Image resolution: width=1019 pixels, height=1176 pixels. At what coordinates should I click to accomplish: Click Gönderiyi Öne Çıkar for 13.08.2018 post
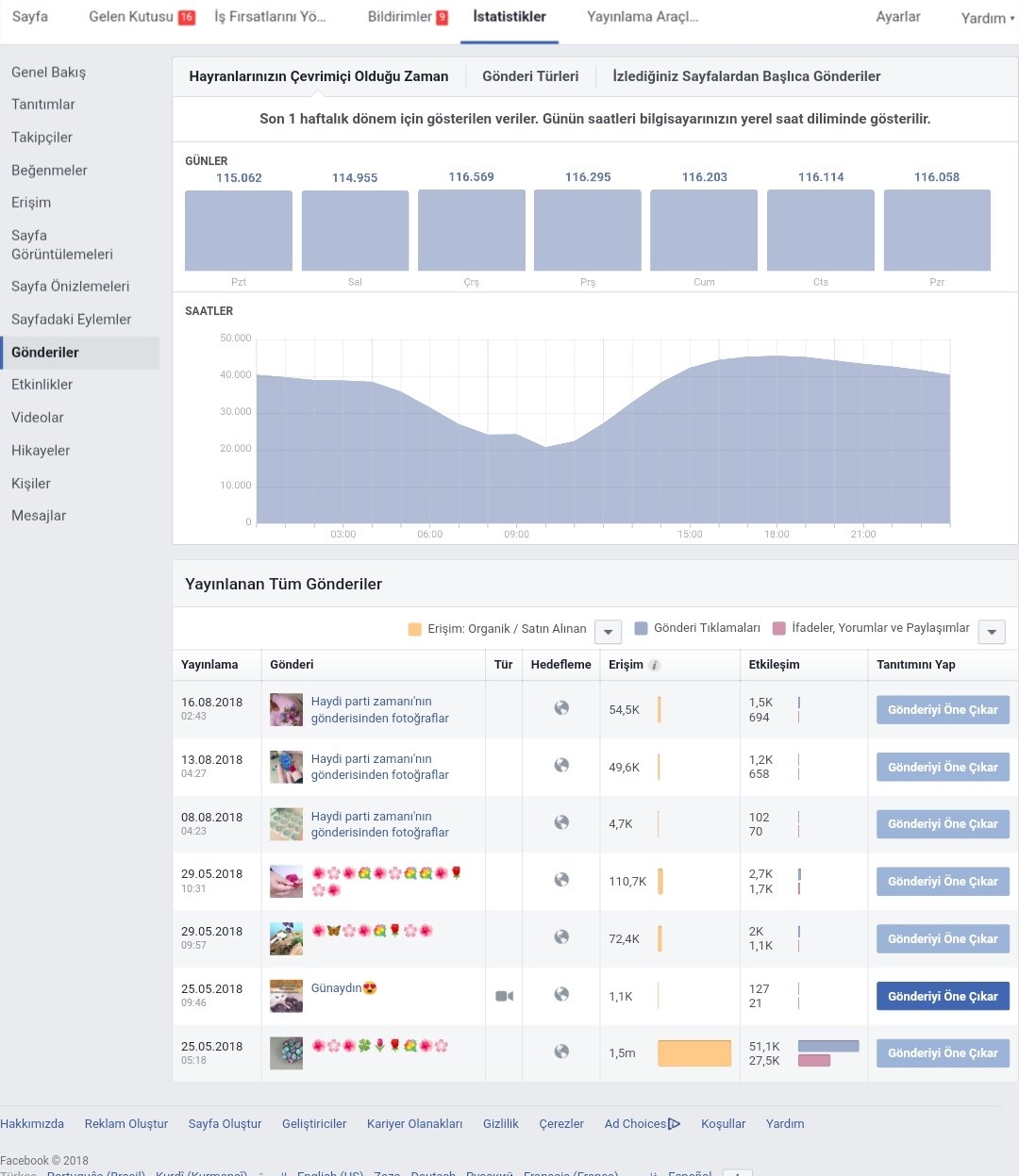pyautogui.click(x=943, y=768)
